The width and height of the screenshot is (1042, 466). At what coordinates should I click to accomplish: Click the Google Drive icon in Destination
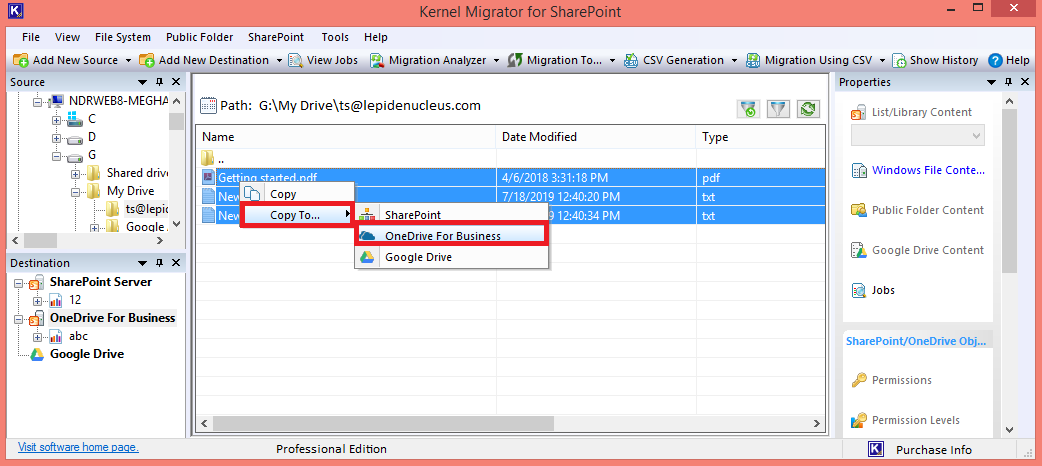pos(36,354)
